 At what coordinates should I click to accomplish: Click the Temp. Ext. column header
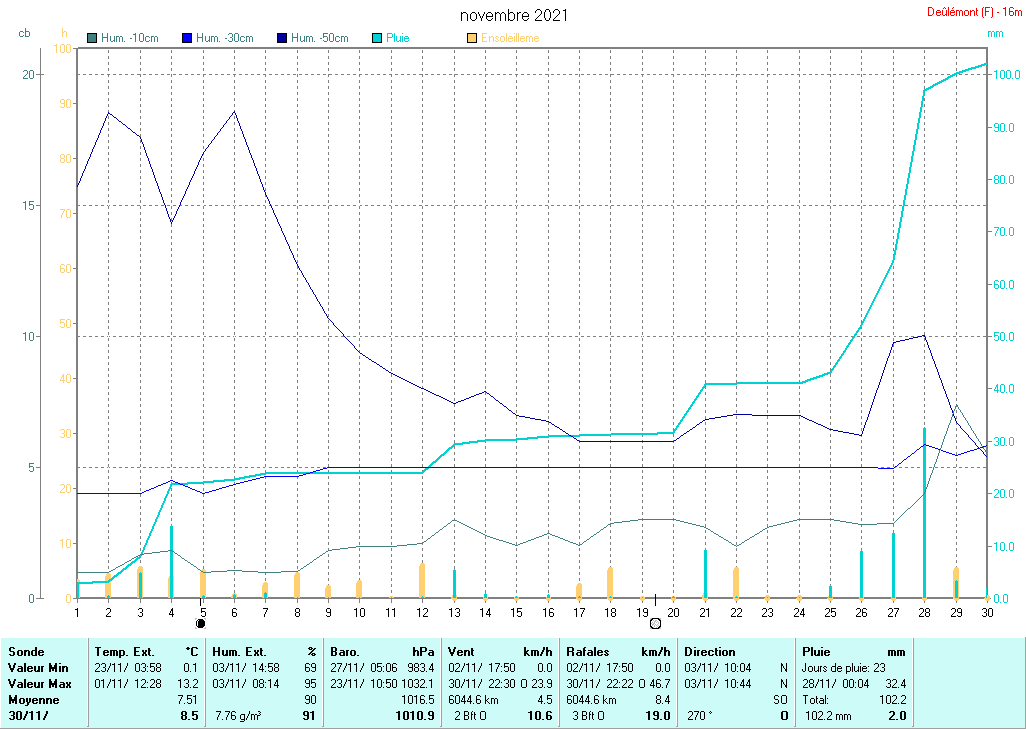point(124,652)
